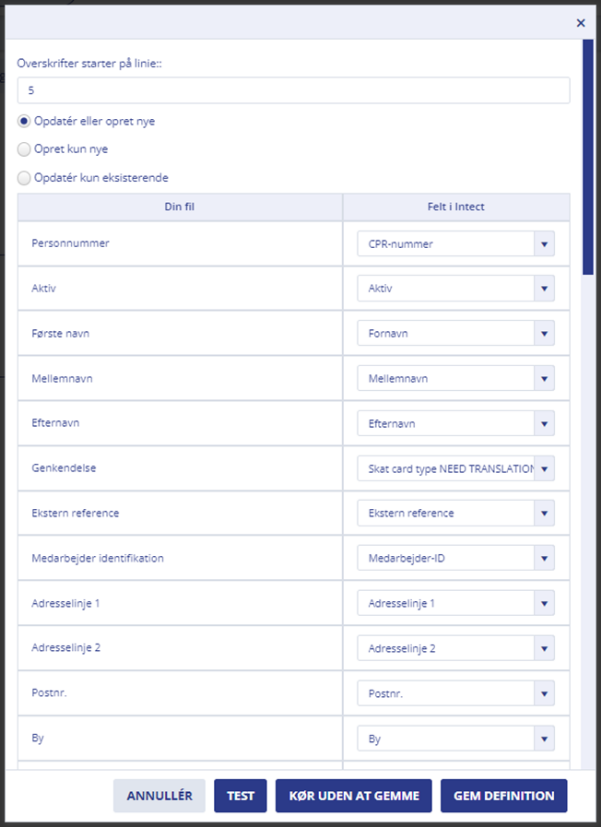Choose the 'Opret kun nye' radio button
601x827 pixels.
24,149
